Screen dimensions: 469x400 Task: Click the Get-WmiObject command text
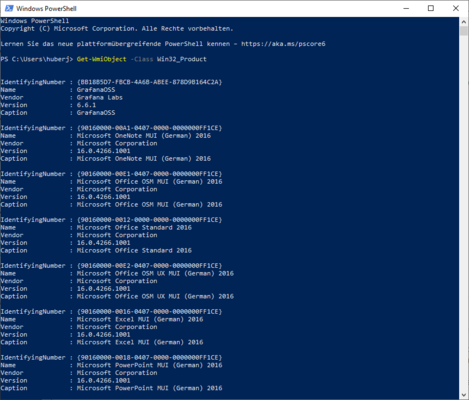[101, 59]
